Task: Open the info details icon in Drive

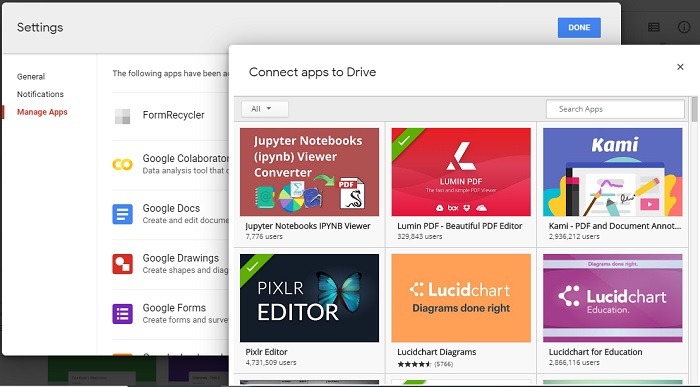Action: [684, 27]
